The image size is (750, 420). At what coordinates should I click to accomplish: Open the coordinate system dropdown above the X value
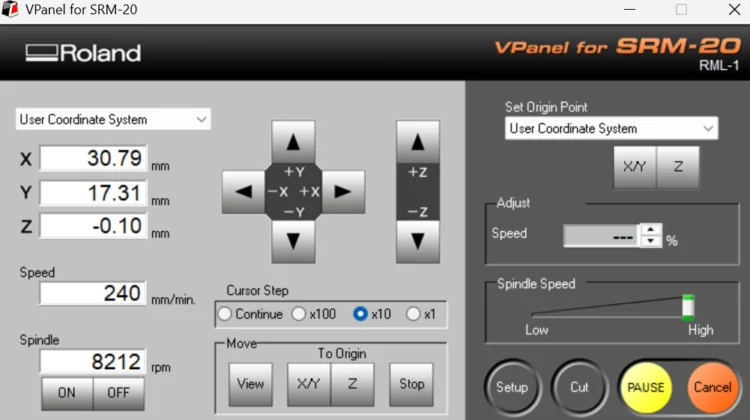113,120
